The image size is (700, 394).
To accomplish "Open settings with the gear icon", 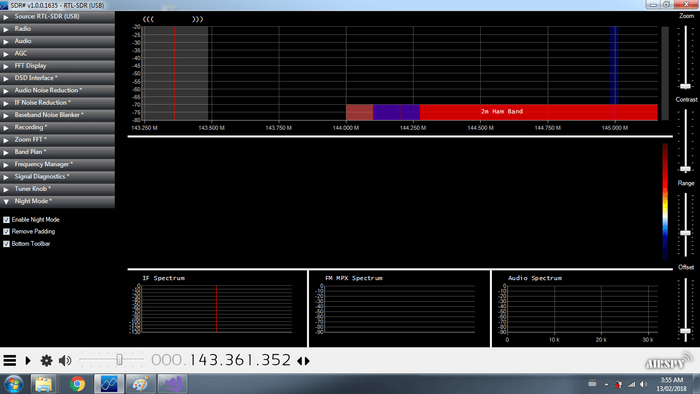I will (x=46, y=360).
